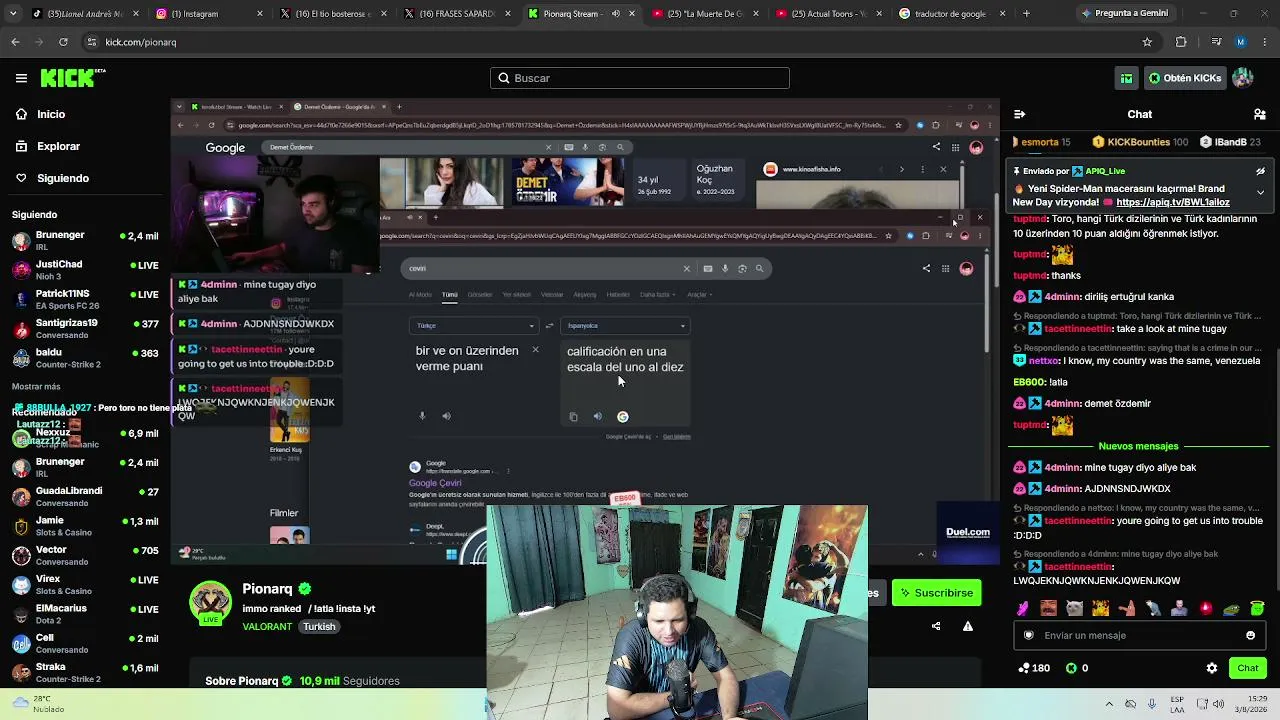Open the emote picker in the message box
The image size is (1280, 720).
tap(1250, 635)
